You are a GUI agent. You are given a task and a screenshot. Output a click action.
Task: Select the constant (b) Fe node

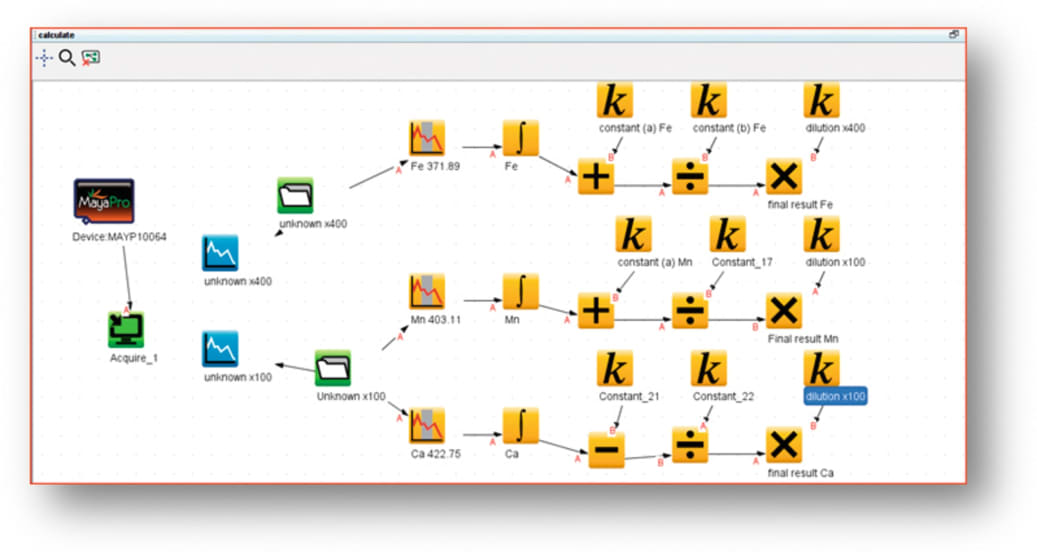[x=708, y=100]
